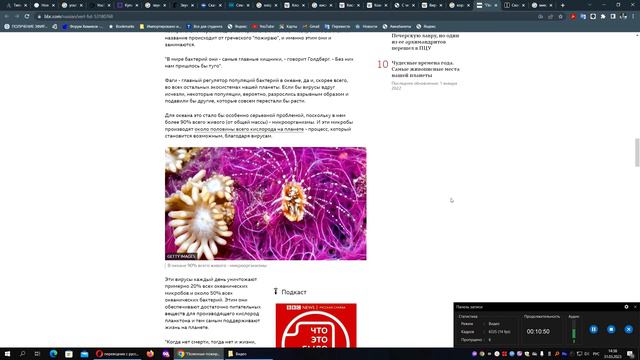Open the Mail app on the taskbar

[x=84, y=354]
